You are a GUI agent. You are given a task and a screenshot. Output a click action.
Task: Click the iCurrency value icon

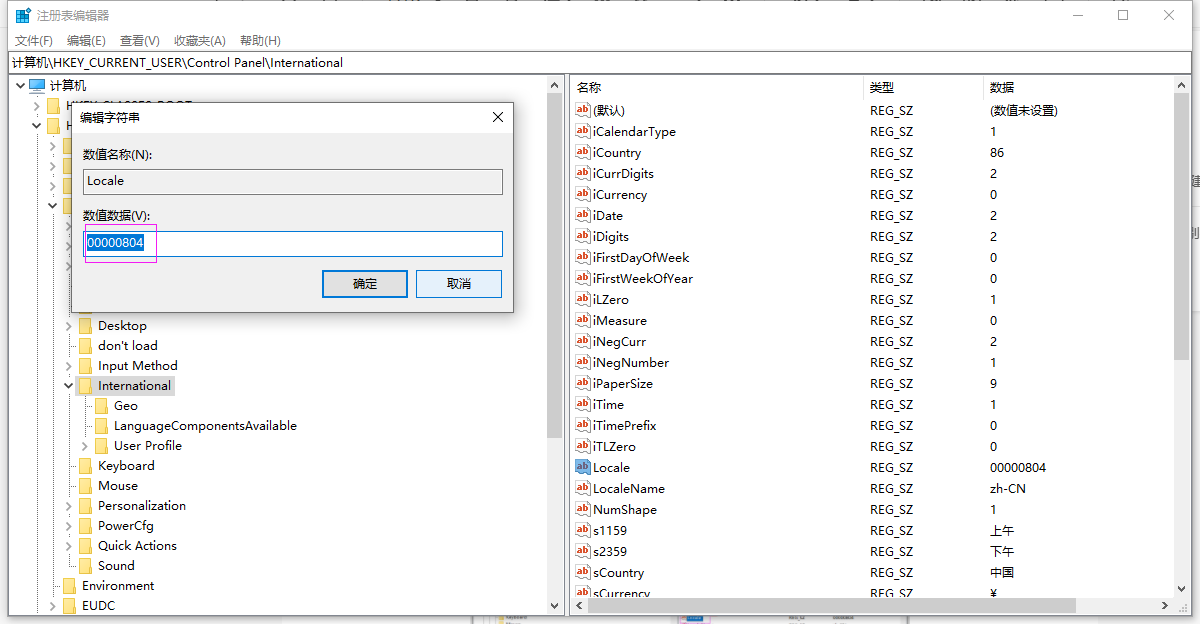coord(583,194)
